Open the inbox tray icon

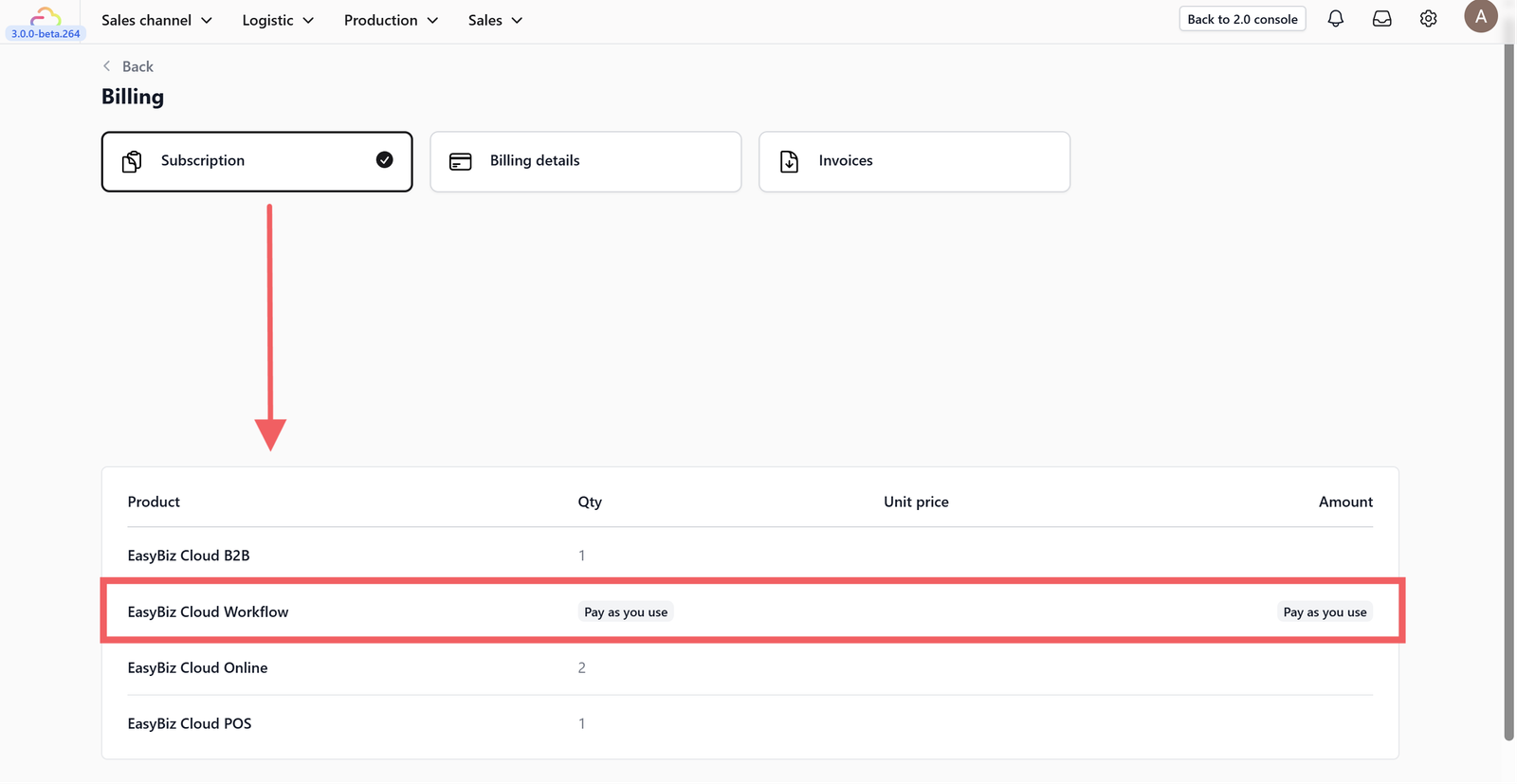pos(1381,19)
